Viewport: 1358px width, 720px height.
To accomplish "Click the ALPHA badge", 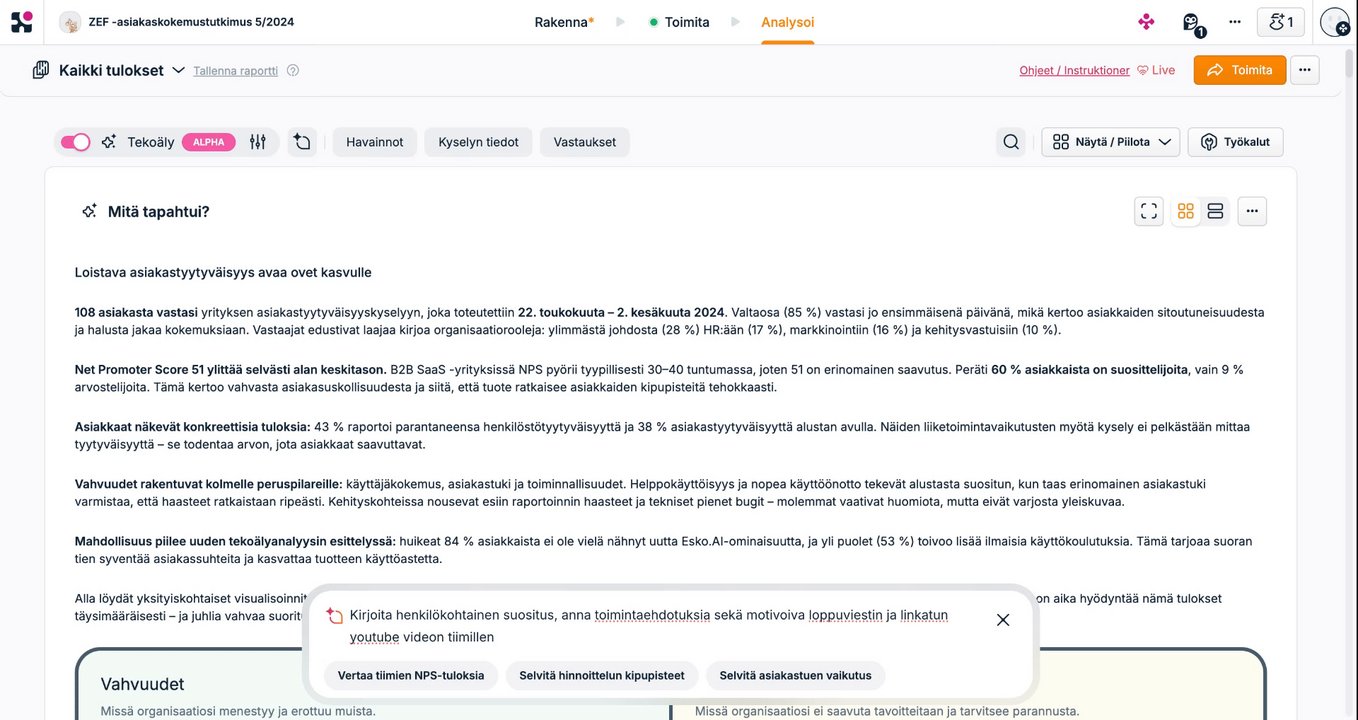I will (209, 142).
